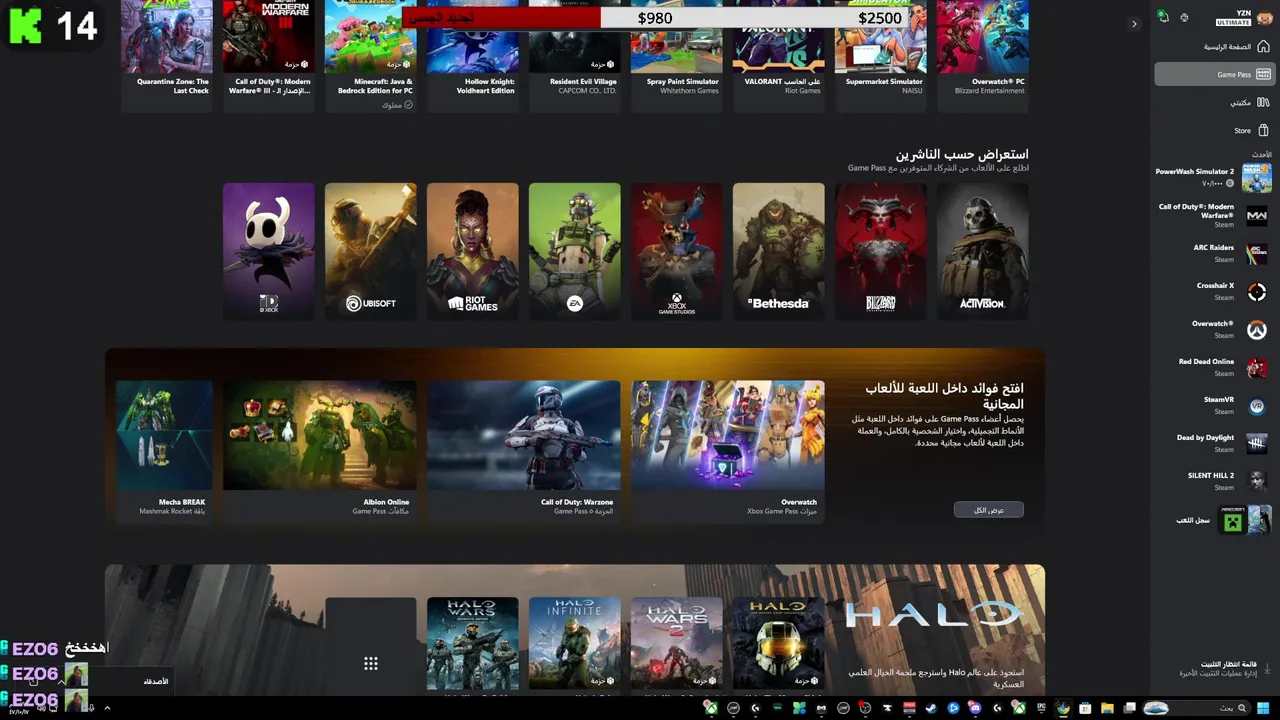Open the Call of Duty: Warzone perks card
Image resolution: width=1280 pixels, height=720 pixels.
click(x=524, y=450)
